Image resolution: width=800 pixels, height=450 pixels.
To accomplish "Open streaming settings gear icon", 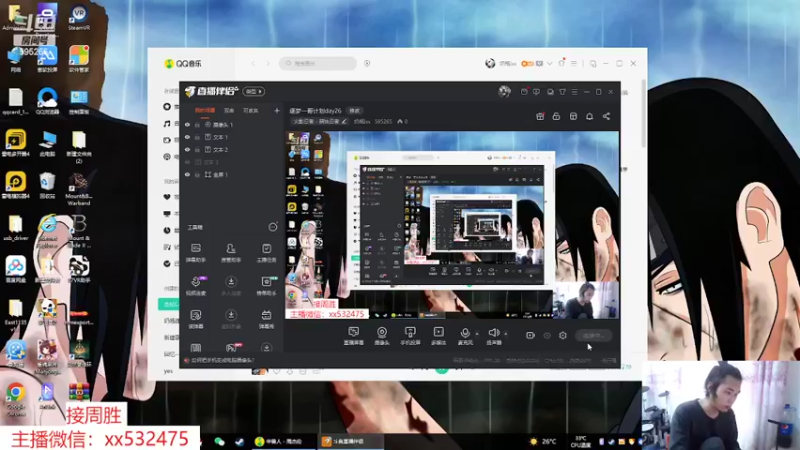I will (x=563, y=335).
